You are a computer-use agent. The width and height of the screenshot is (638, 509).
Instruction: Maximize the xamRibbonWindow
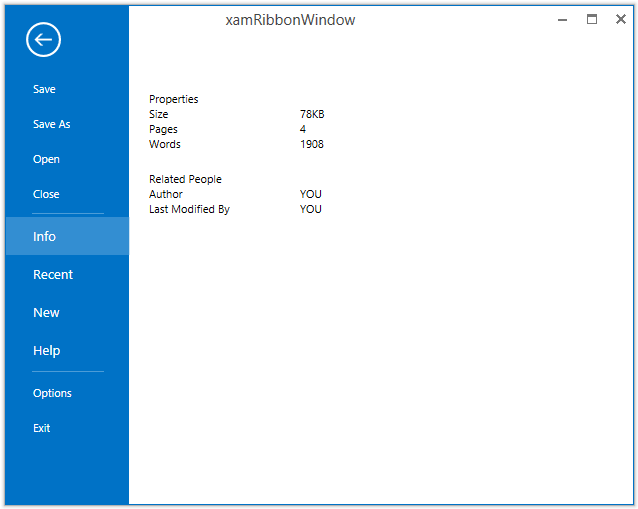(x=592, y=19)
